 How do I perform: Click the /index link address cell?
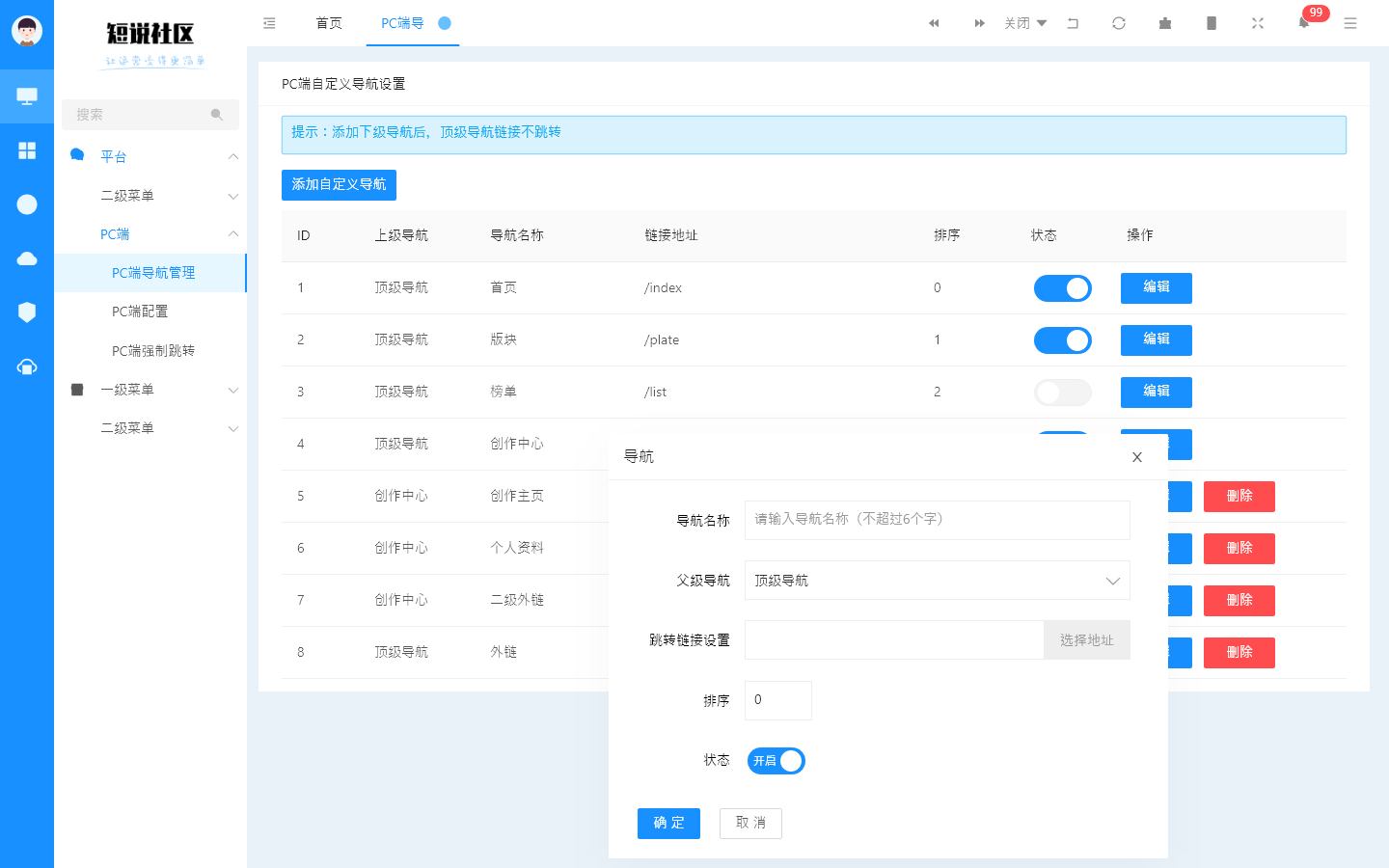[x=663, y=288]
